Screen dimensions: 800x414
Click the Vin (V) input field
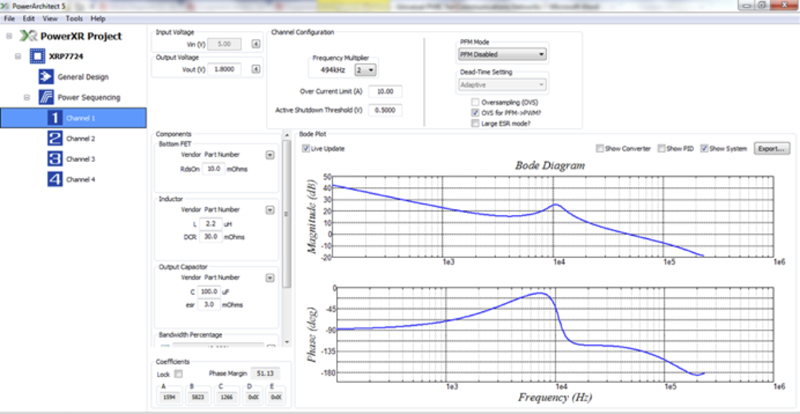(x=224, y=44)
